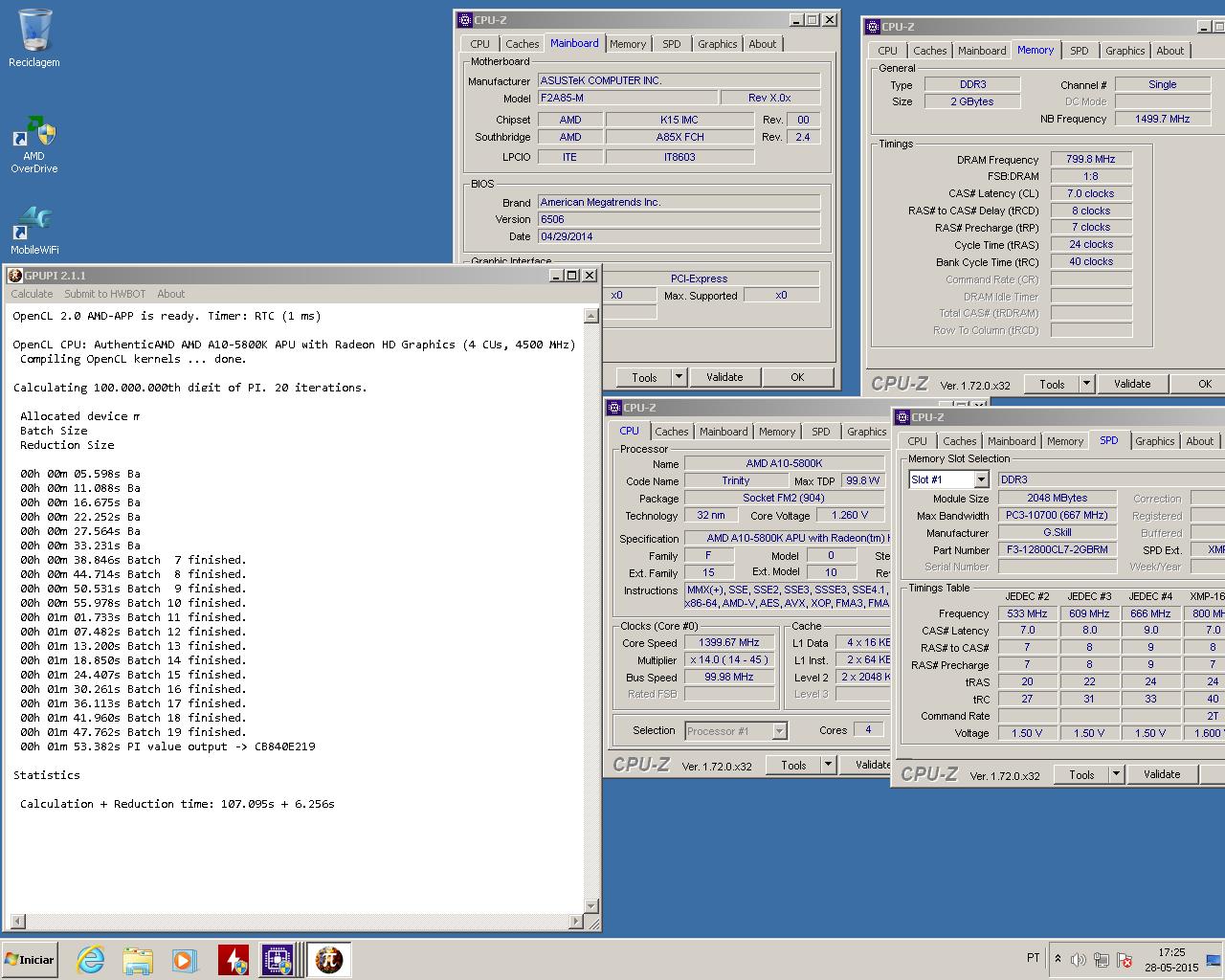Click the show desktop button beside the clock
Viewport: 1225px width, 980px height.
pos(1214,960)
